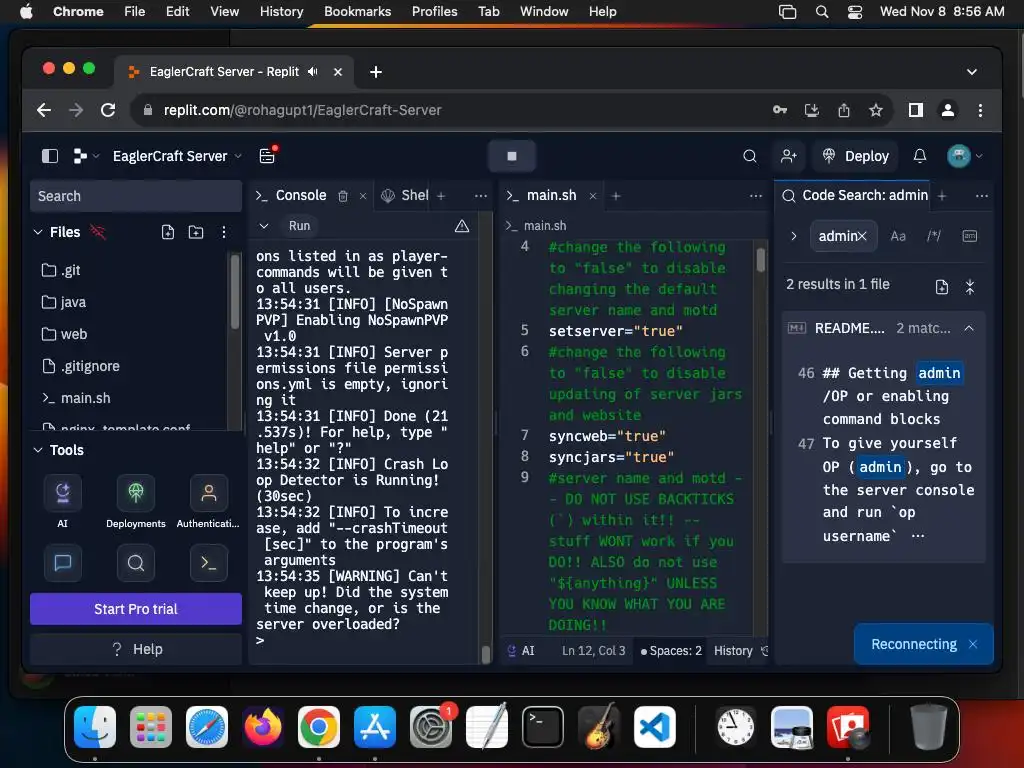Launch Visual Studio Code from the Dock
1024x768 pixels.
coord(654,728)
